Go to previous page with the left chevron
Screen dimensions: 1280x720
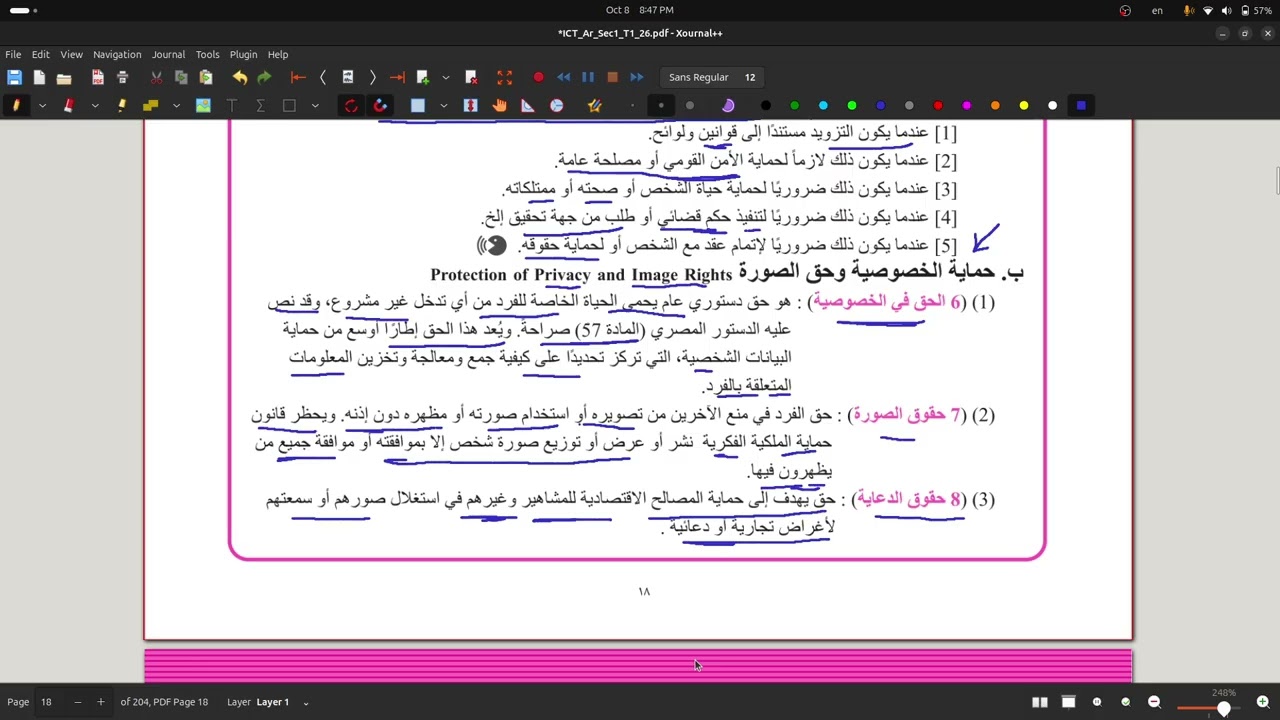(x=322, y=77)
